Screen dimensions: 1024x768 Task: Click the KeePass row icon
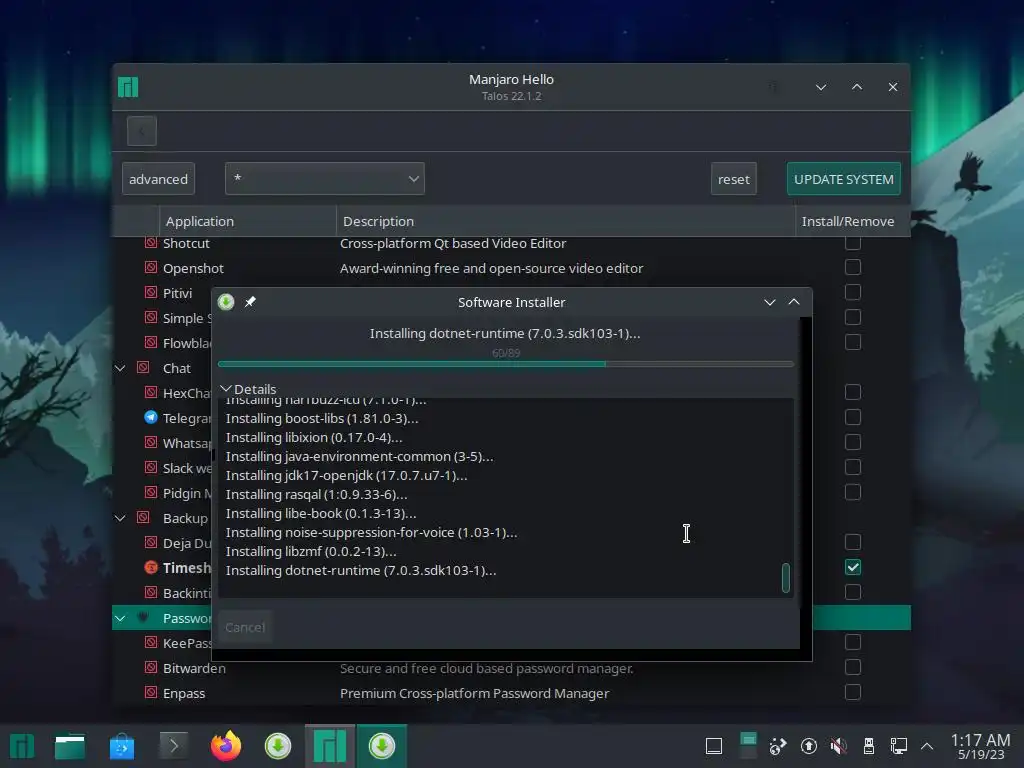coord(151,642)
